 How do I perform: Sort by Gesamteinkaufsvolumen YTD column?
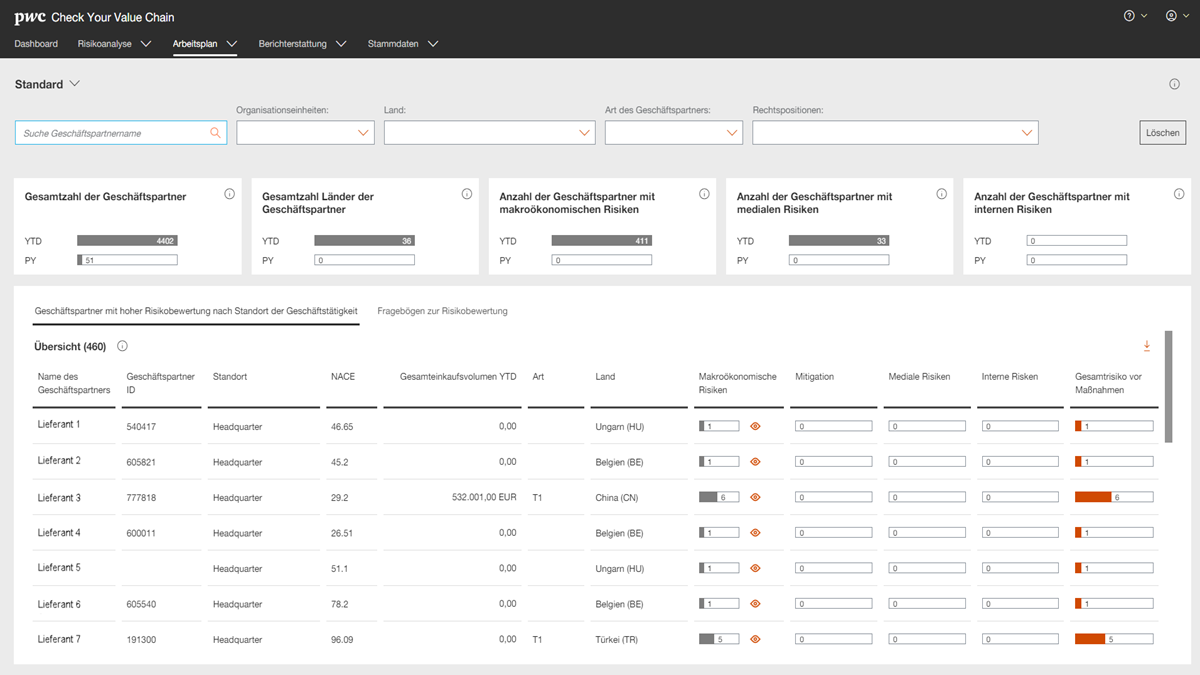[x=458, y=377]
